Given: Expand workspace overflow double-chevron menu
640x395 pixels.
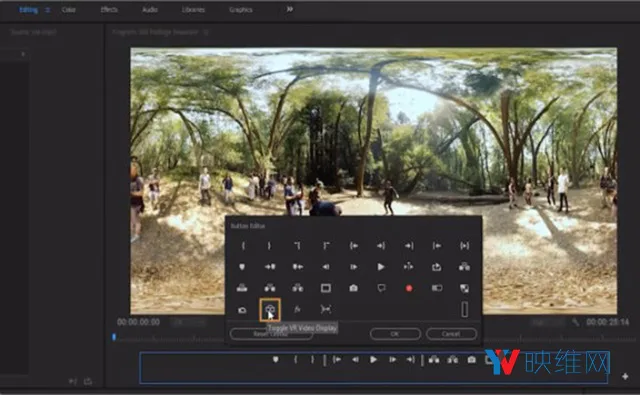Looking at the screenshot, I should [289, 9].
